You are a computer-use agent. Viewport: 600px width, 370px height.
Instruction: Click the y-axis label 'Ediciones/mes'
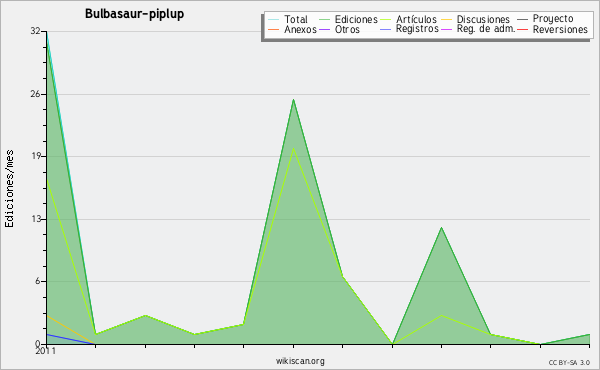pos(9,189)
